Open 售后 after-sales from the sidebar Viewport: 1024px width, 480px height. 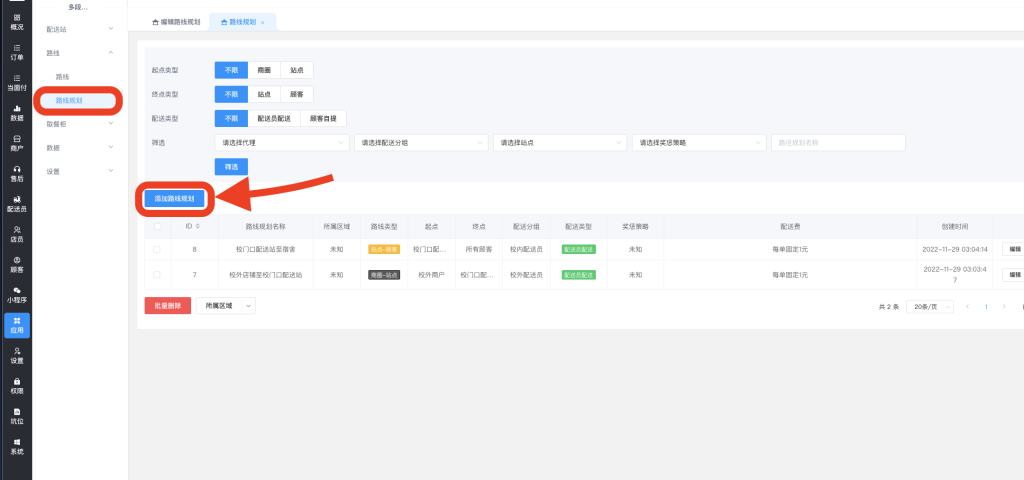(x=16, y=173)
